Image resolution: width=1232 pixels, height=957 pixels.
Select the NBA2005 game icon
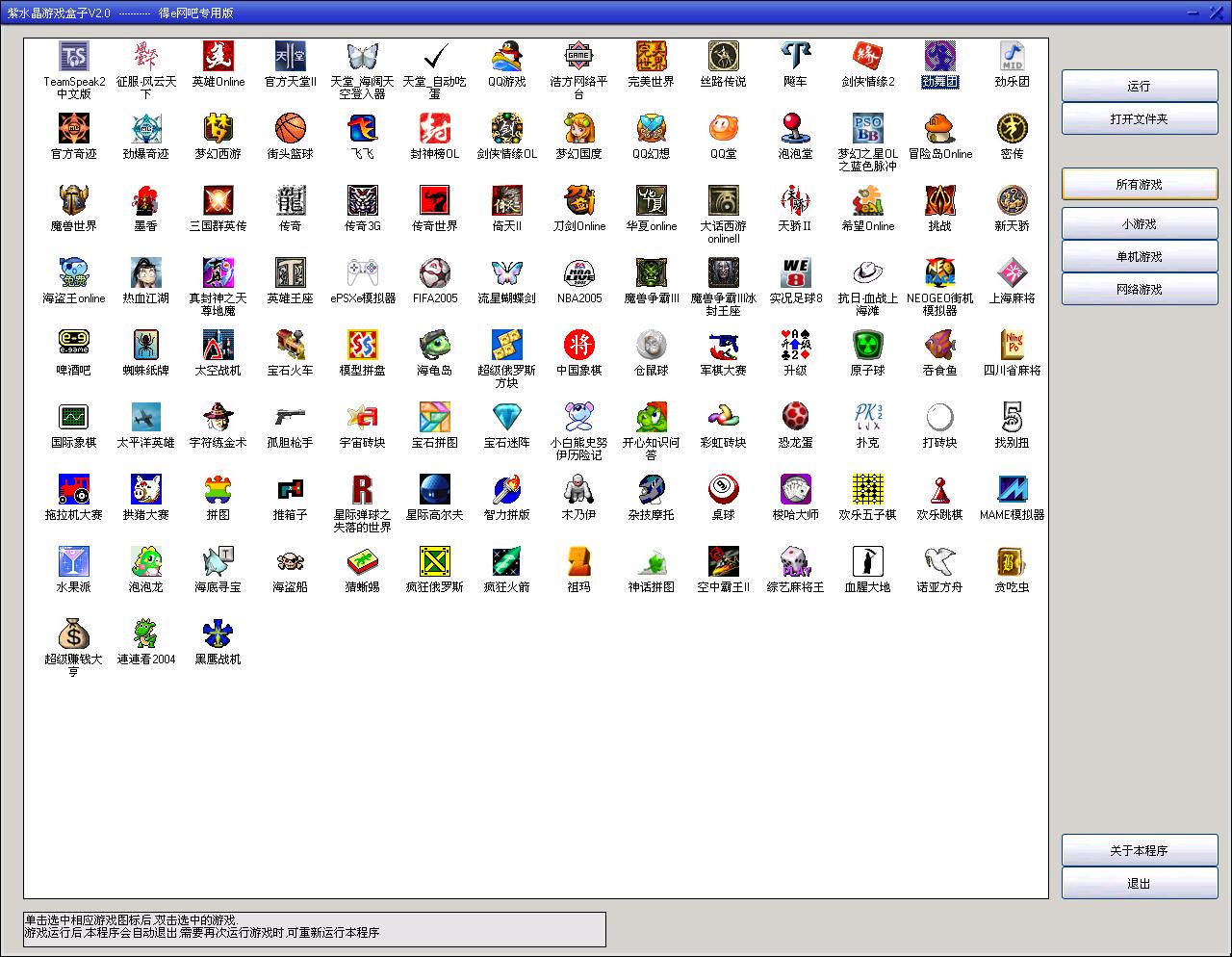click(x=579, y=272)
